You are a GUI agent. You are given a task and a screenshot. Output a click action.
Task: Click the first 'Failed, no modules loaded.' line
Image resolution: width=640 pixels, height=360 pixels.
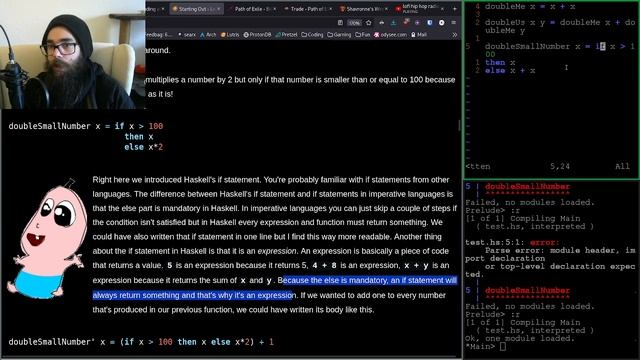[x=530, y=202]
